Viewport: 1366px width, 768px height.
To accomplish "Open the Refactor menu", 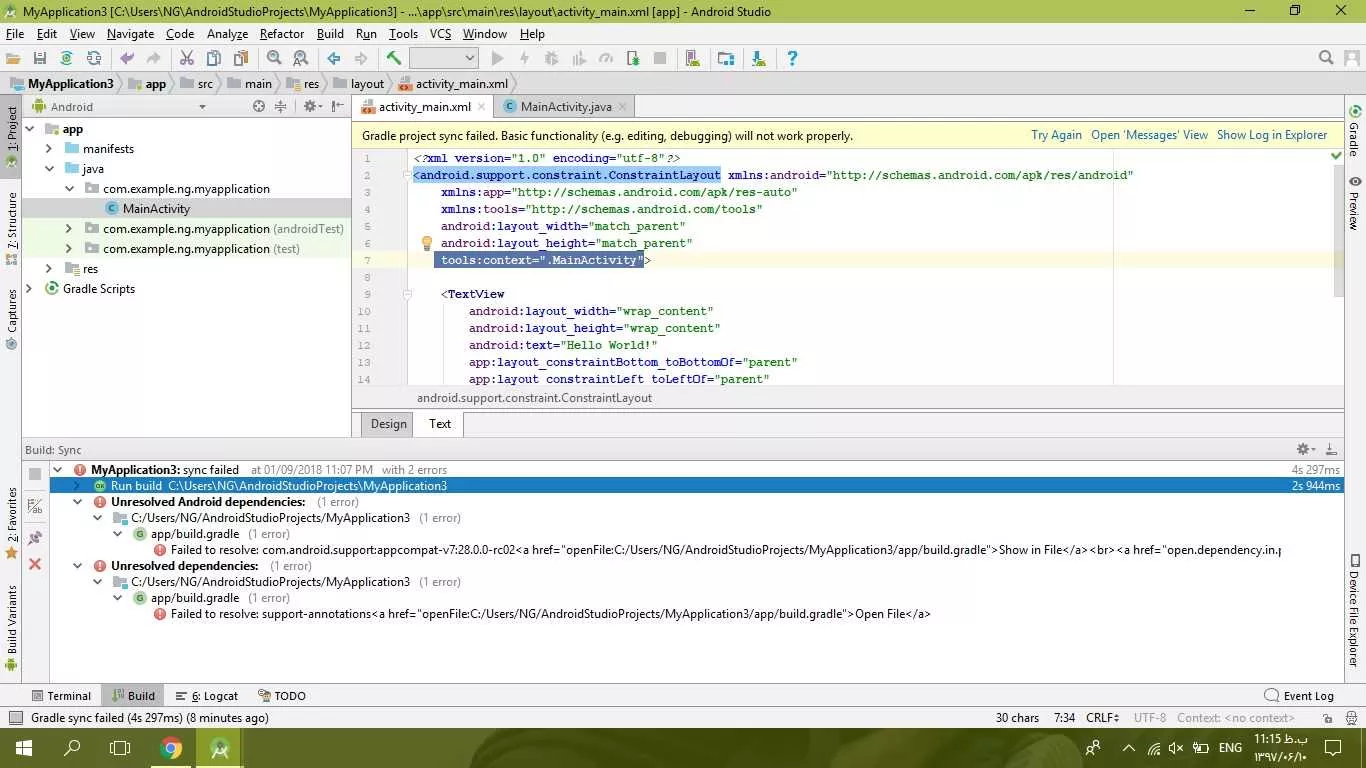I will click(x=282, y=34).
